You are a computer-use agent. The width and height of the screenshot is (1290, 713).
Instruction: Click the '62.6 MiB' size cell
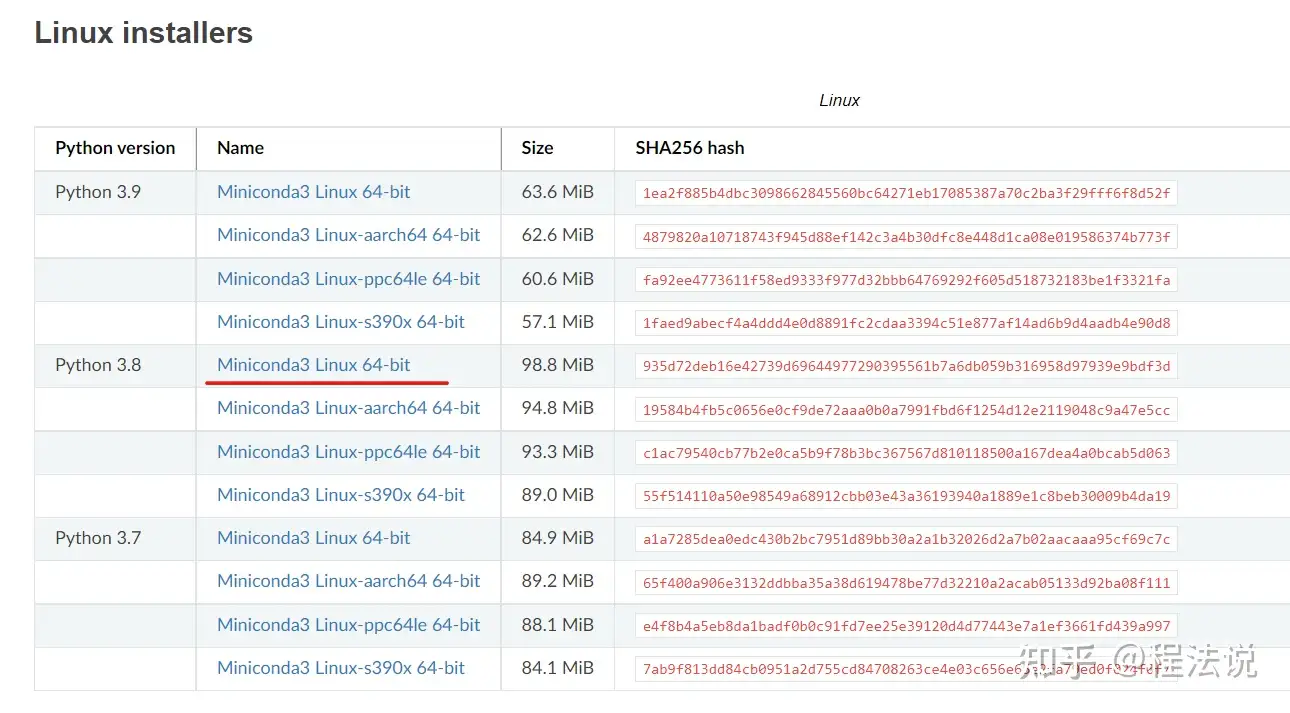(558, 235)
